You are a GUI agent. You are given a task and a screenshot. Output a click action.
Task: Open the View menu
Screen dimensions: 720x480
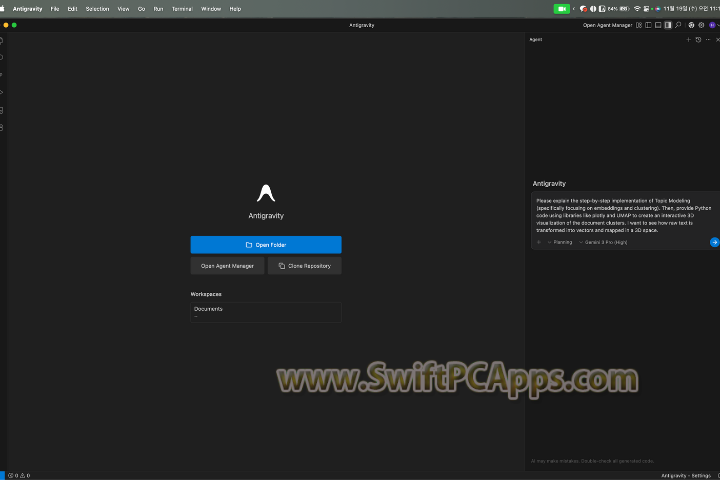click(123, 9)
